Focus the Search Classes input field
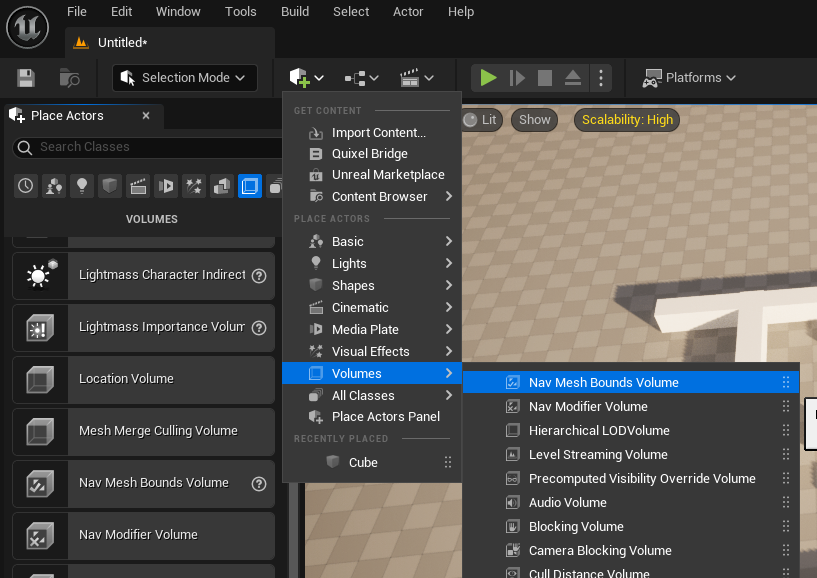This screenshot has height=578, width=817. [x=148, y=147]
